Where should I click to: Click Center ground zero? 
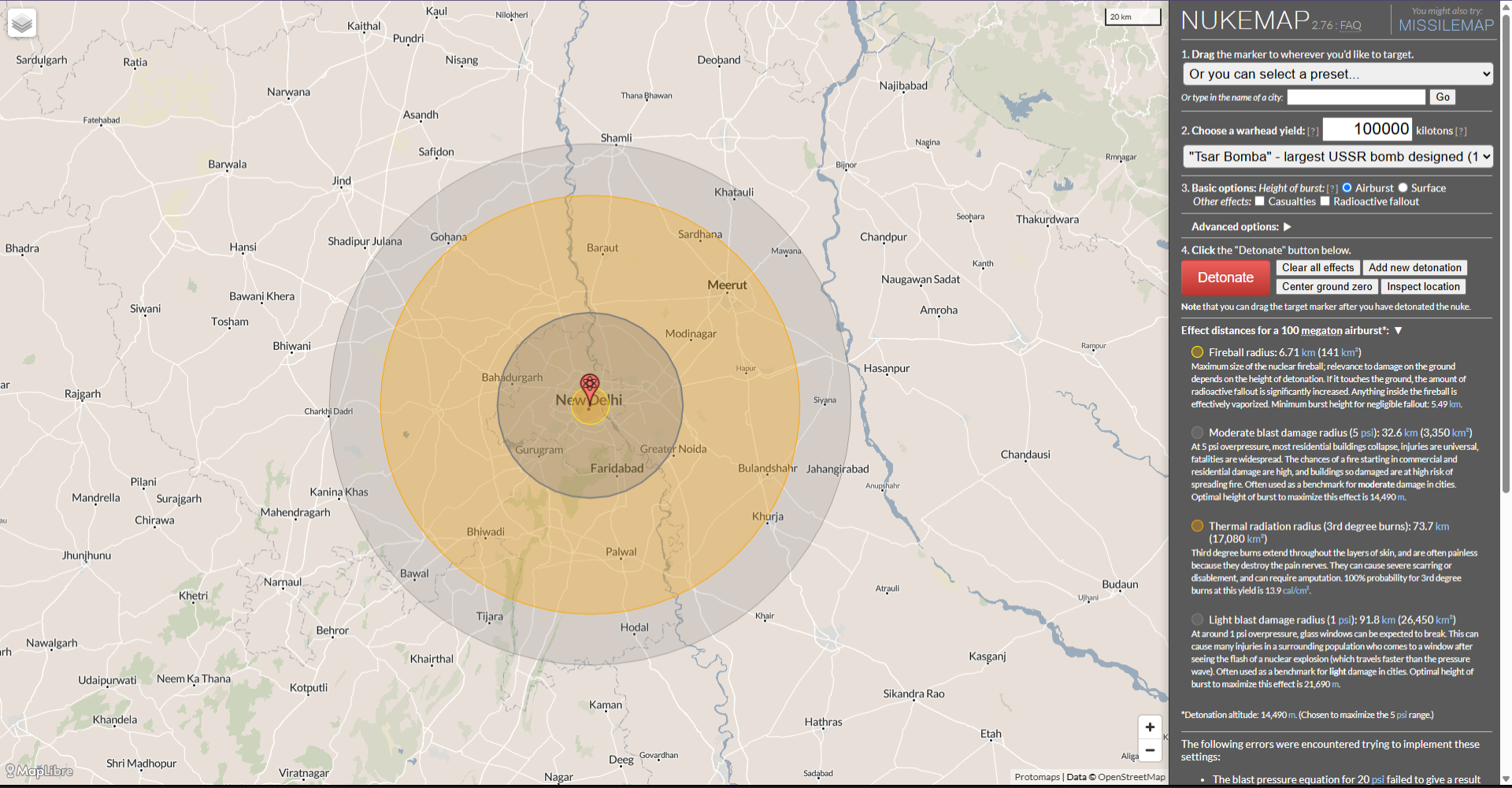tap(1327, 287)
